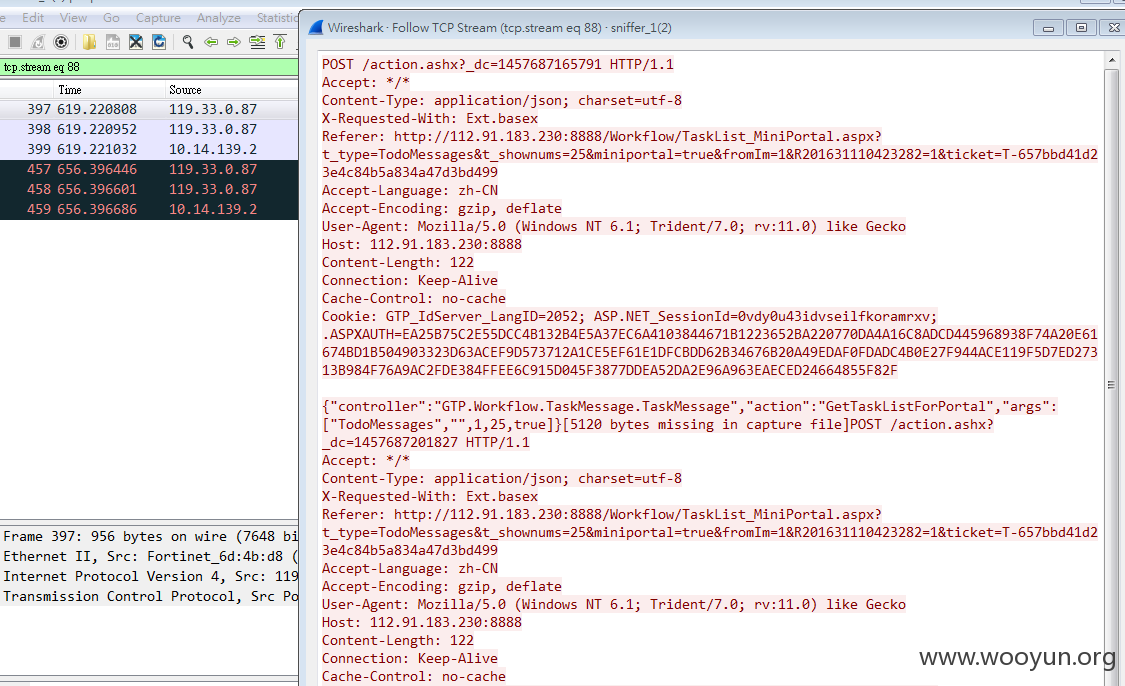The image size is (1125, 686).
Task: Open the View menu
Action: [73, 18]
